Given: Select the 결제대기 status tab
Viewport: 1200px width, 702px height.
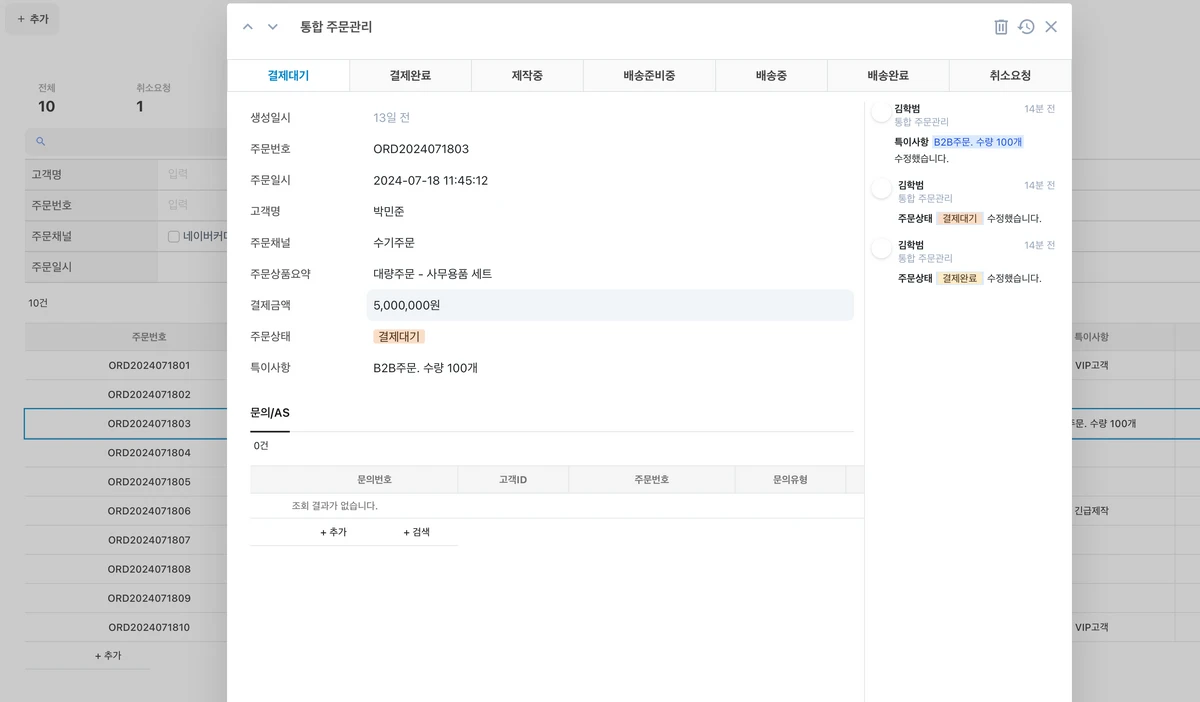Looking at the screenshot, I should point(288,75).
